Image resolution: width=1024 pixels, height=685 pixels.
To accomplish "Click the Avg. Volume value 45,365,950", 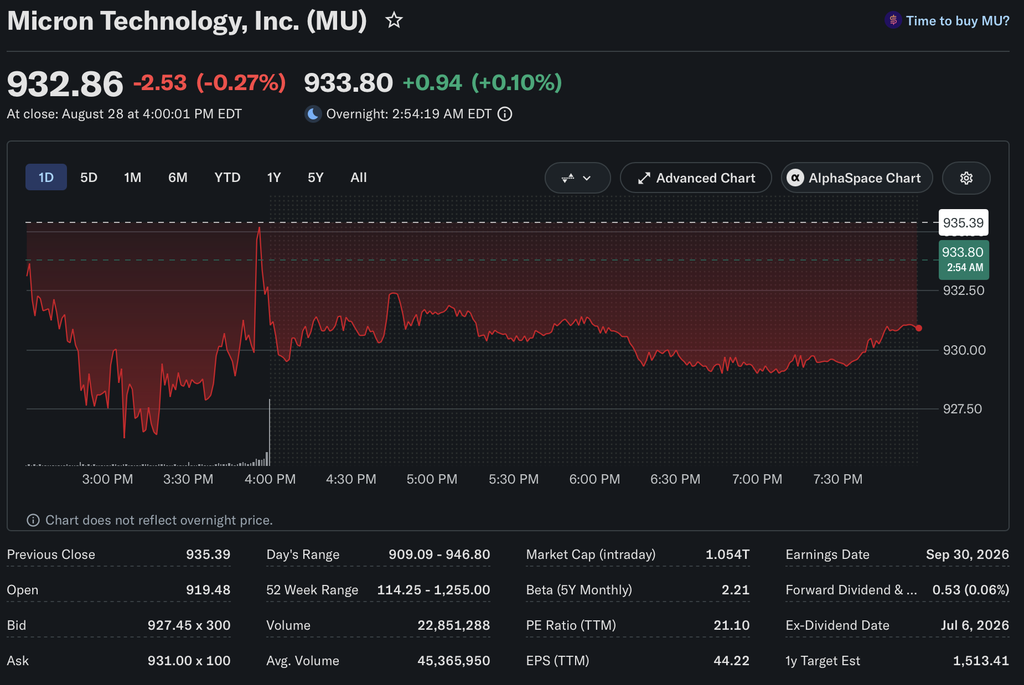I will pyautogui.click(x=454, y=660).
